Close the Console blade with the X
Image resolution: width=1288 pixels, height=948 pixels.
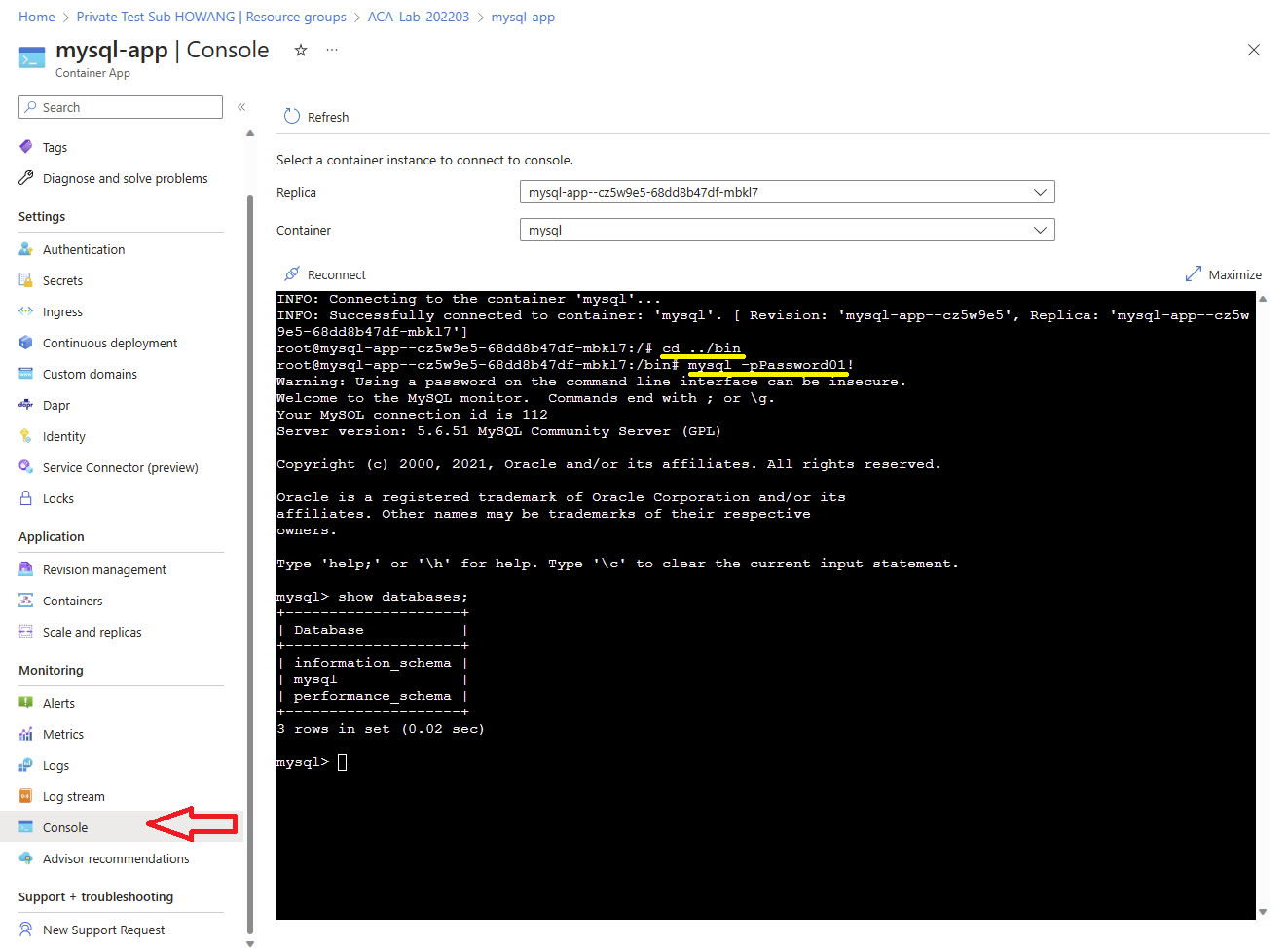tap(1254, 50)
